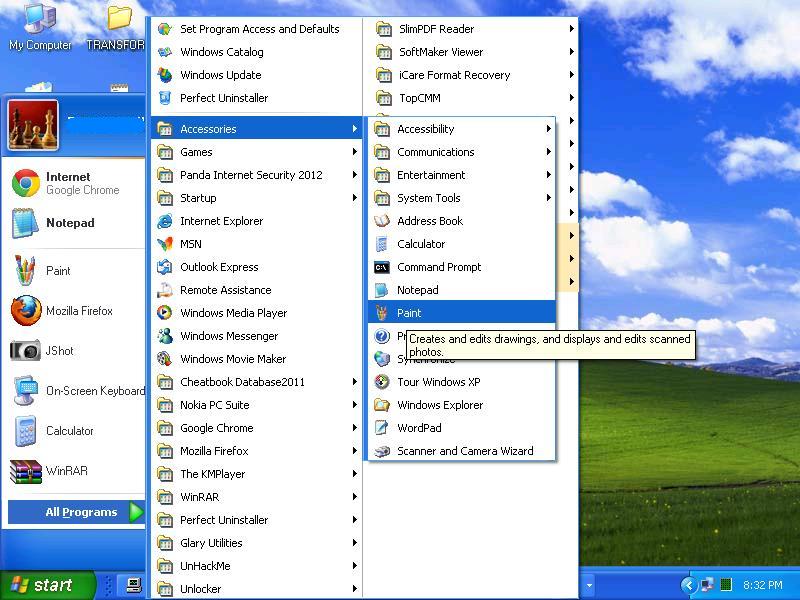Viewport: 800px width, 600px height.
Task: Open Windows Catalog entry
Action: click(257, 52)
